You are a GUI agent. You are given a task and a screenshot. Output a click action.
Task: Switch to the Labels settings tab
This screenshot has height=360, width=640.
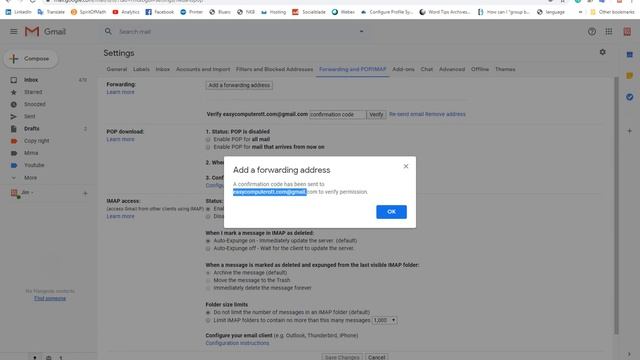click(x=141, y=69)
